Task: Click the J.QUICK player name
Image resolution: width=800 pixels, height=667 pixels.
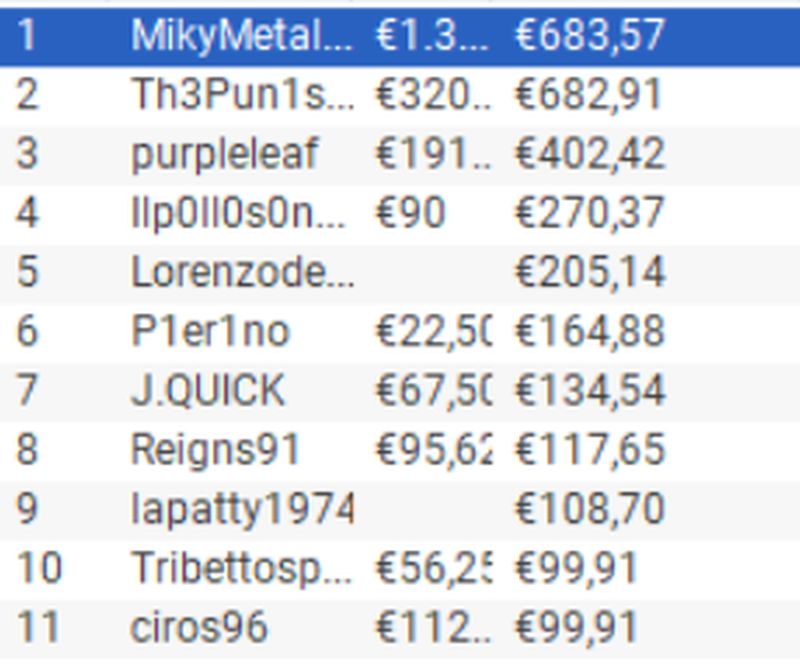Action: point(208,390)
